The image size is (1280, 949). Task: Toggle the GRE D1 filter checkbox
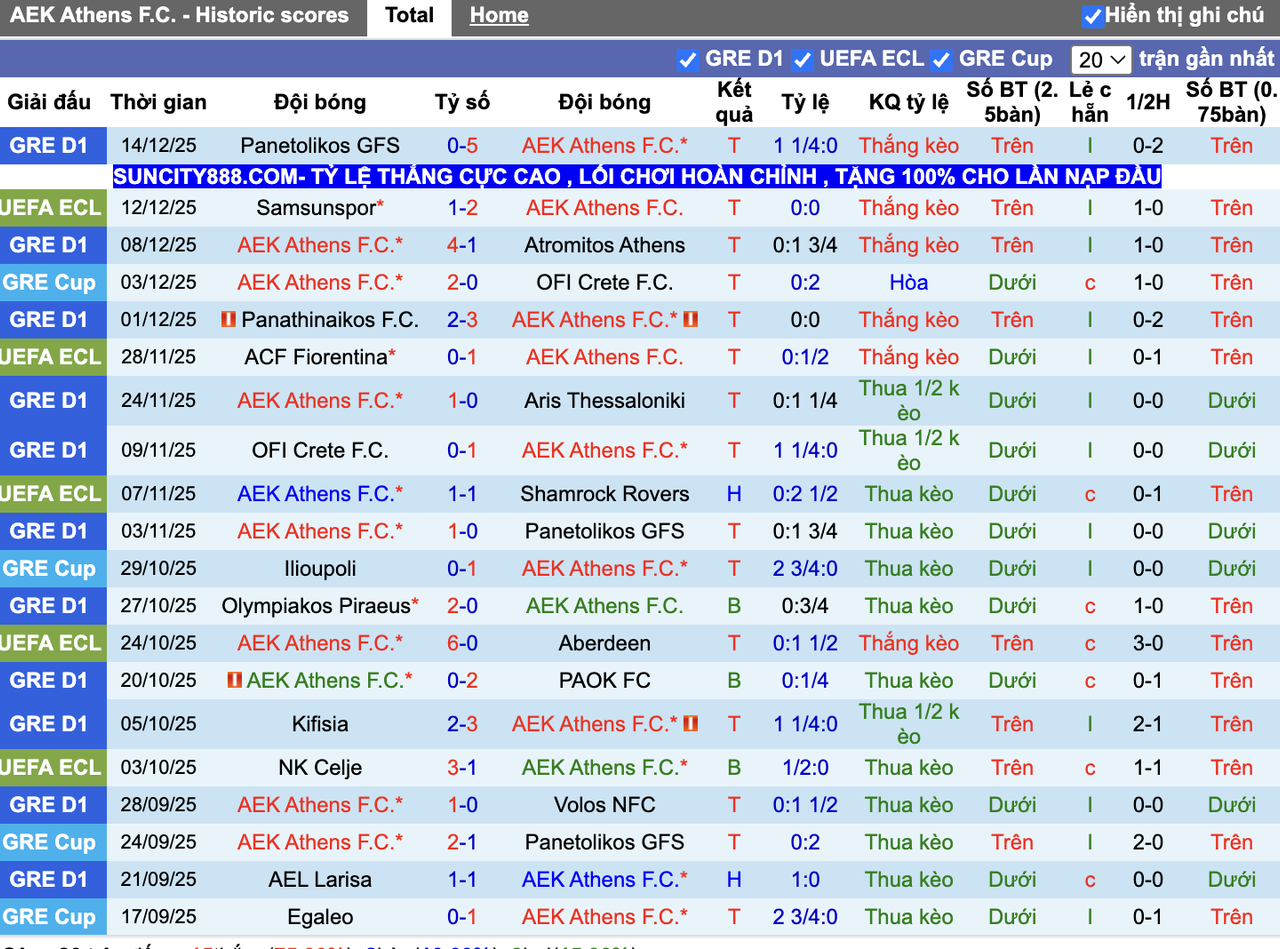[687, 60]
